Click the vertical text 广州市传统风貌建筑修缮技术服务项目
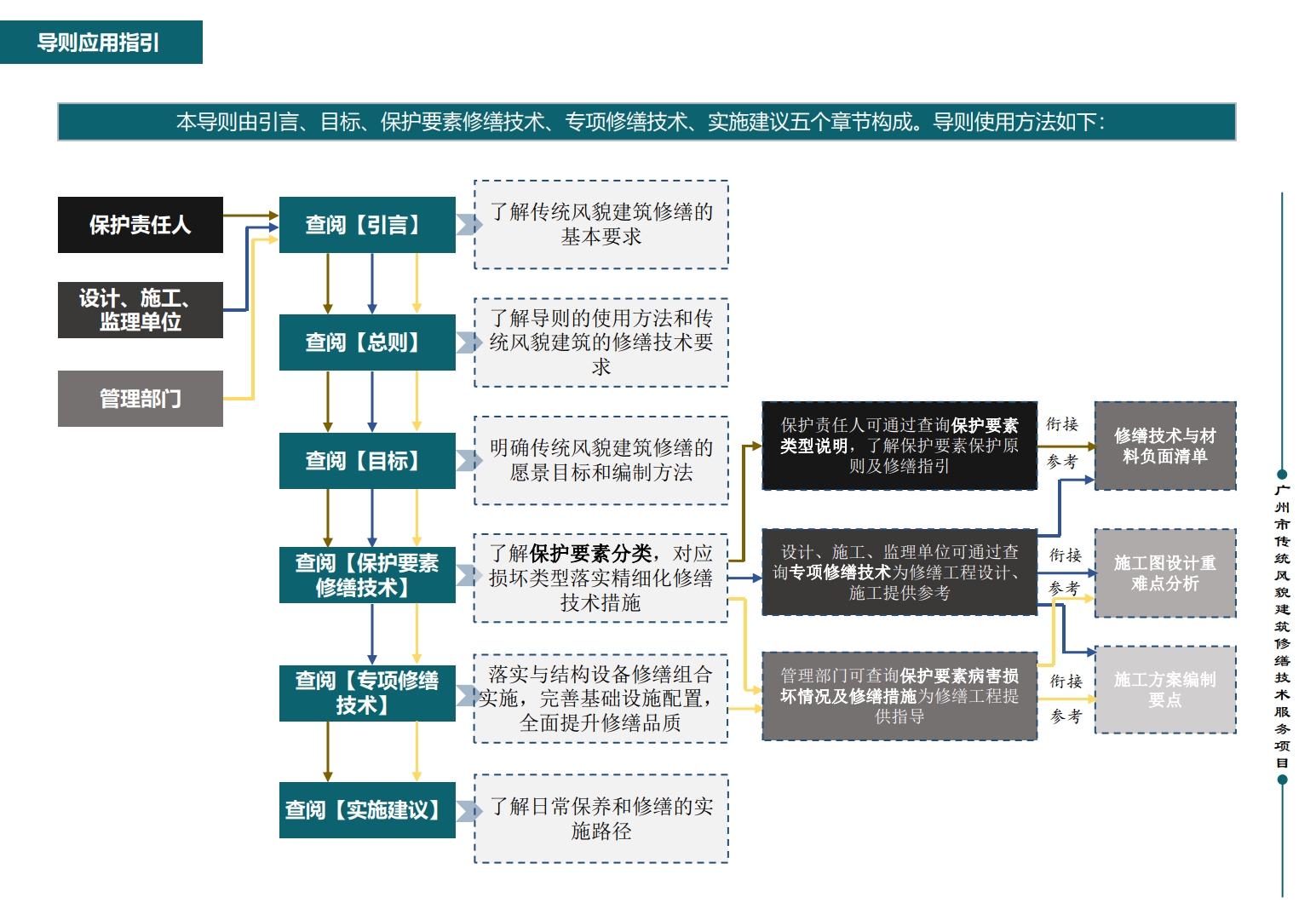Image resolution: width=1316 pixels, height=909 pixels. 1282,626
